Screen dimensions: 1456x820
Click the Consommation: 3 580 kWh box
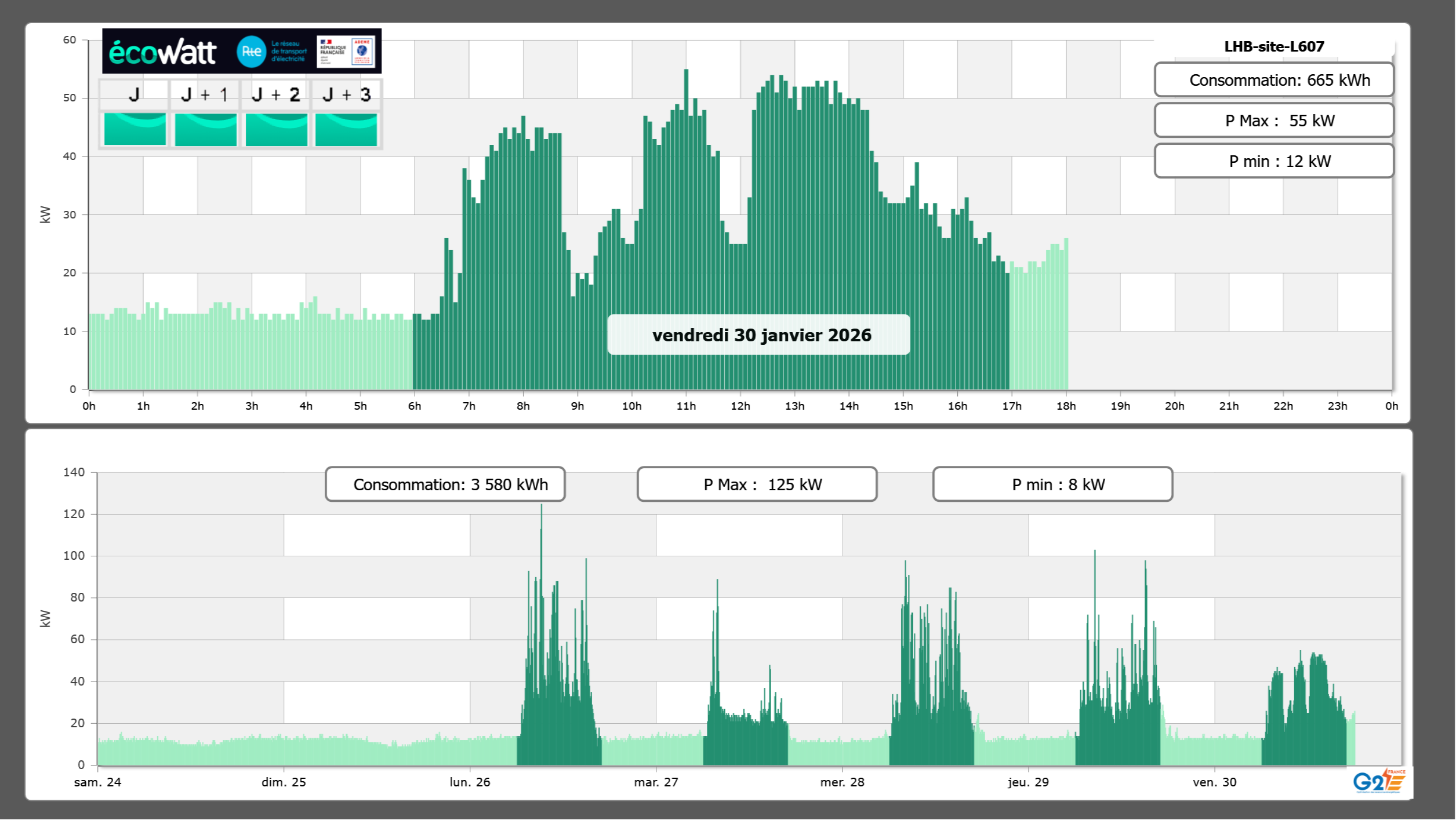pyautogui.click(x=445, y=484)
